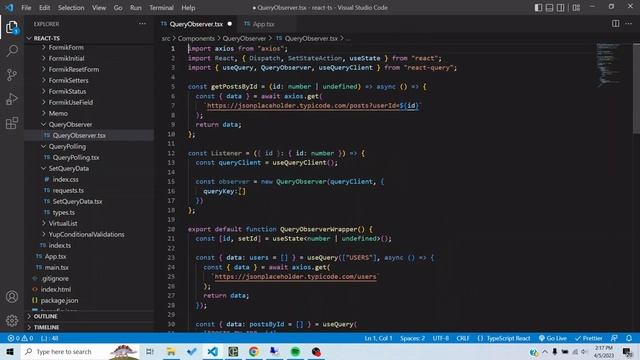Click Spaces: 2 indentation setting

(x=412, y=338)
